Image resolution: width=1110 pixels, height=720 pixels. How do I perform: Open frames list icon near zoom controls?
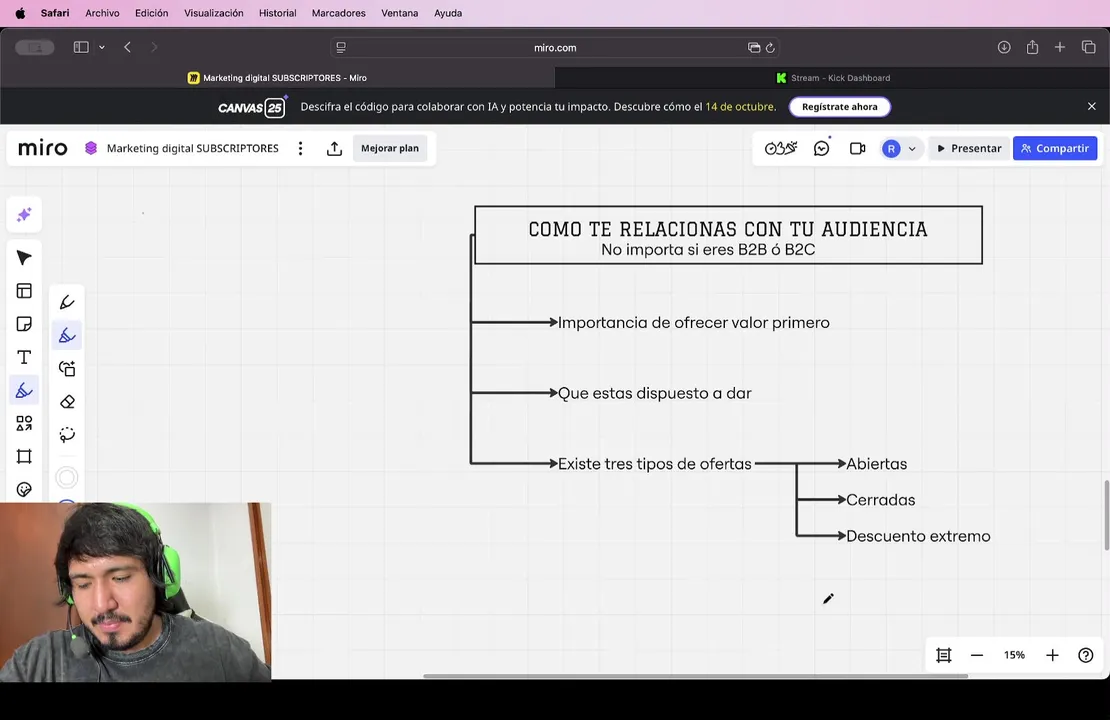[944, 656]
